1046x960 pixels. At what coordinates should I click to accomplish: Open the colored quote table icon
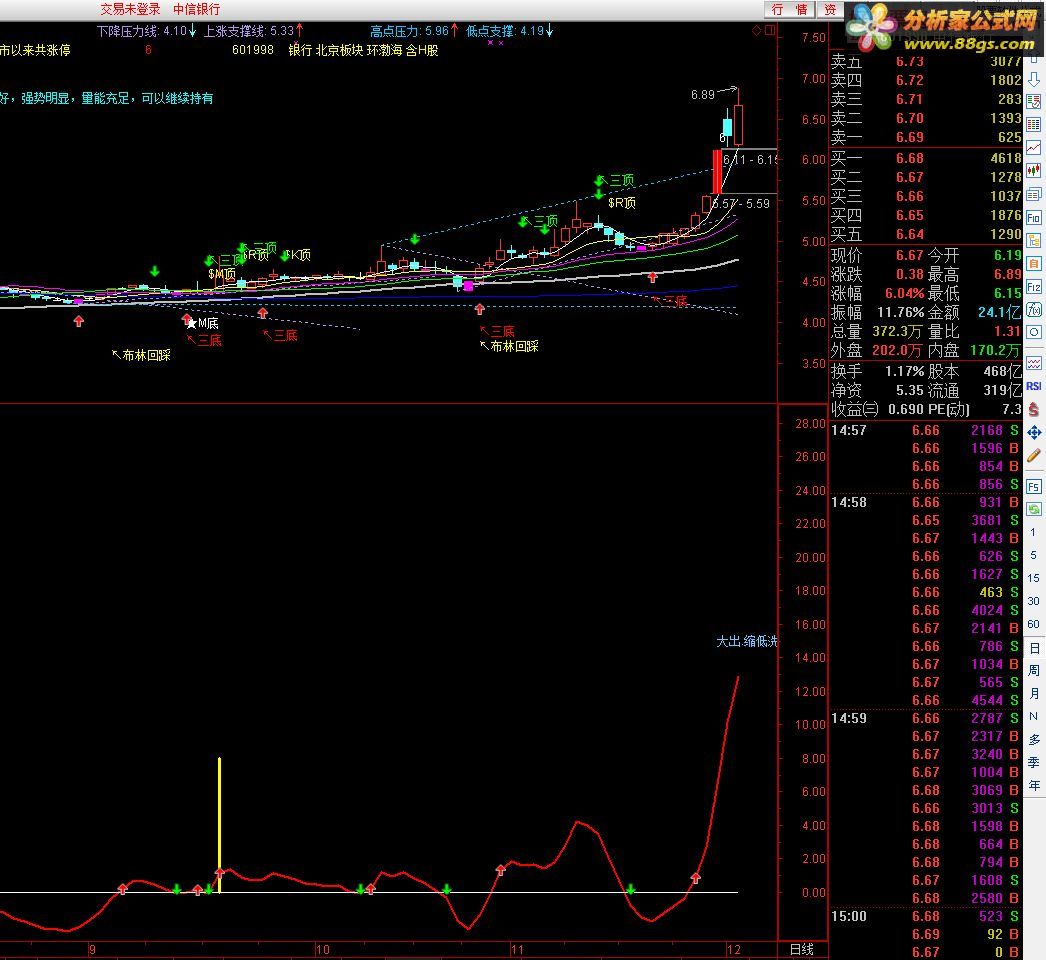coord(1033,125)
